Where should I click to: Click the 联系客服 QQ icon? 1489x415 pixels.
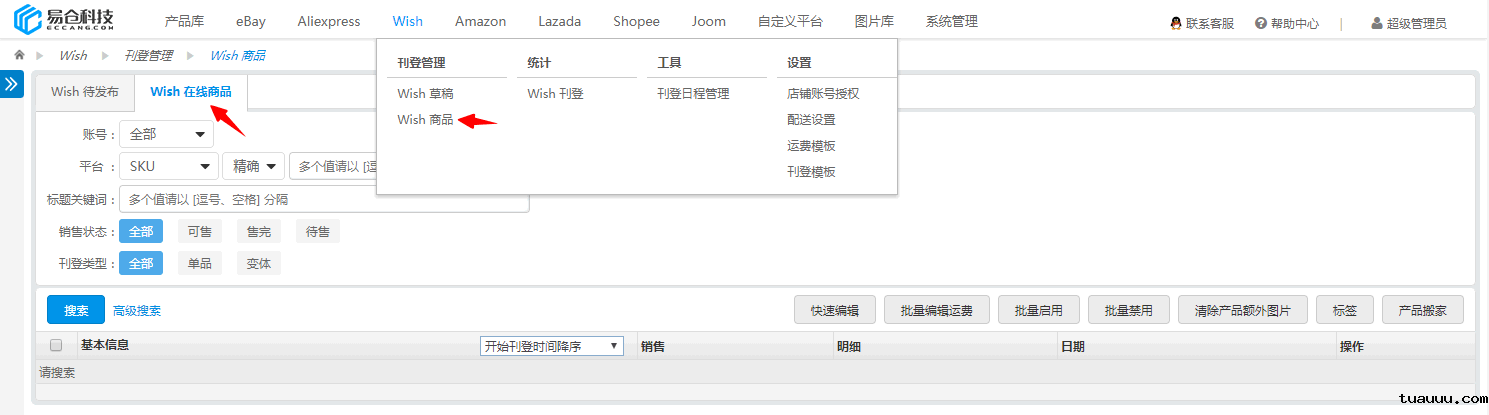click(1176, 23)
